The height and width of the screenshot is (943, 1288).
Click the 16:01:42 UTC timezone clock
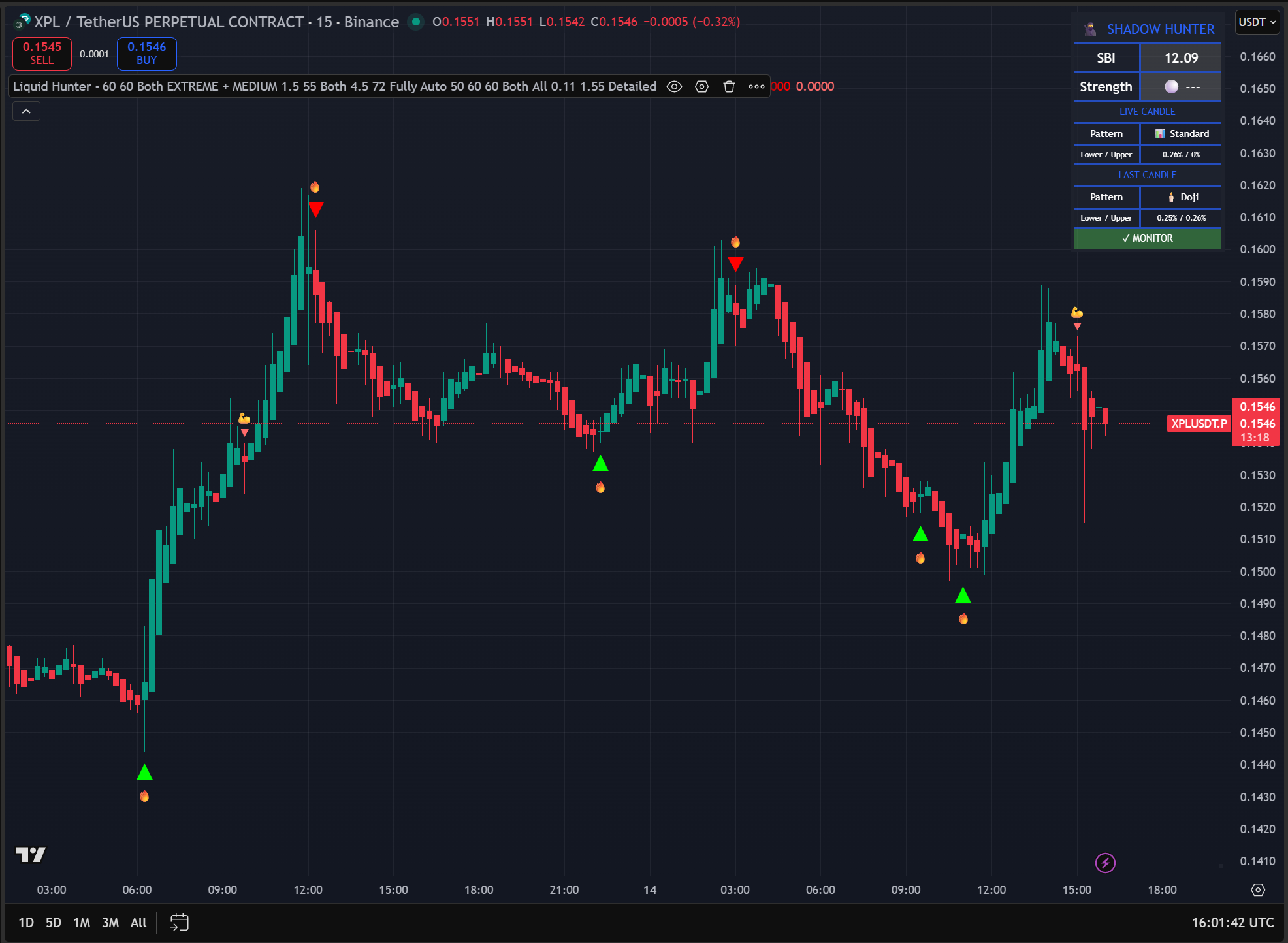point(1232,923)
